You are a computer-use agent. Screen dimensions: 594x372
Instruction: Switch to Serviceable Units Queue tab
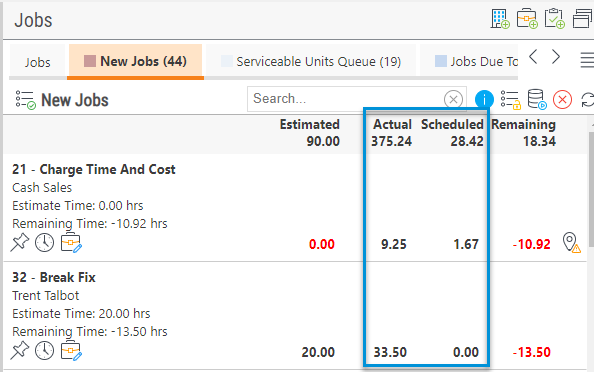(311, 61)
